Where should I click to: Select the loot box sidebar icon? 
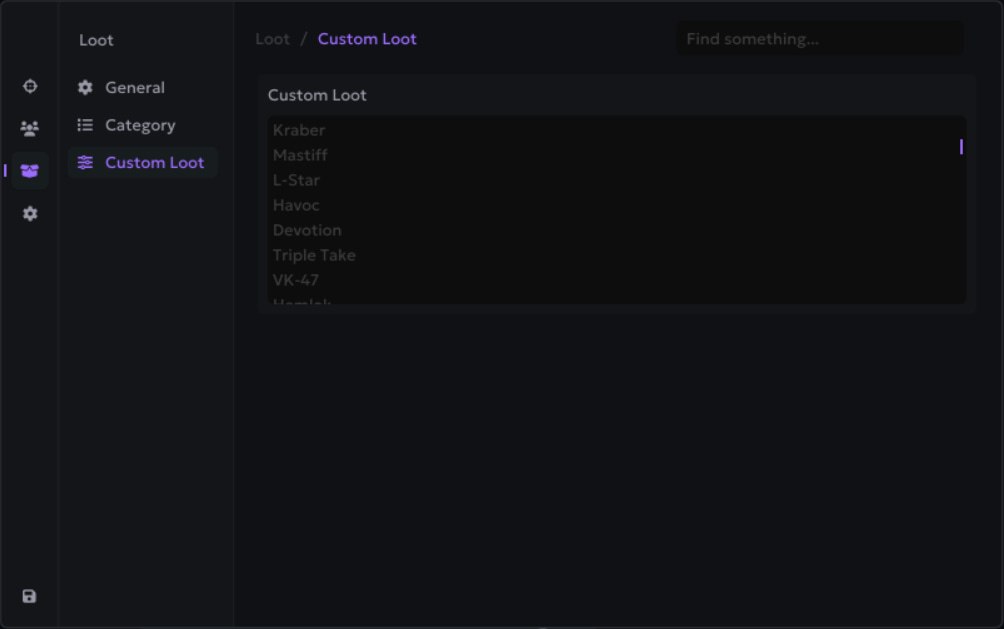tap(29, 171)
